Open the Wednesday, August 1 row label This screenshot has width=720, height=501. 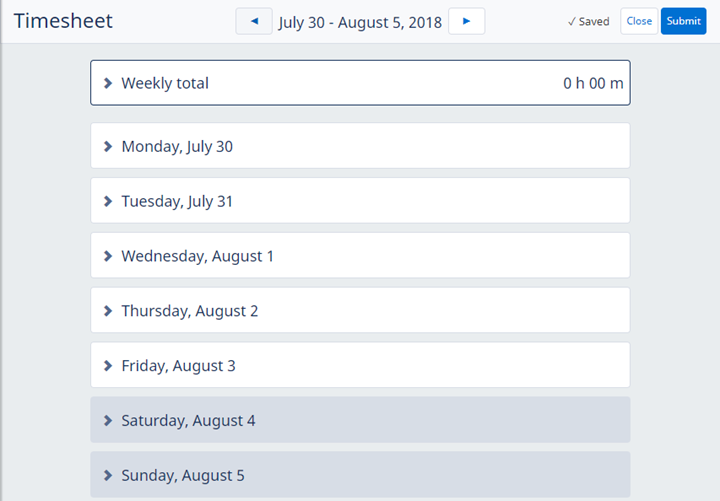[x=197, y=256]
